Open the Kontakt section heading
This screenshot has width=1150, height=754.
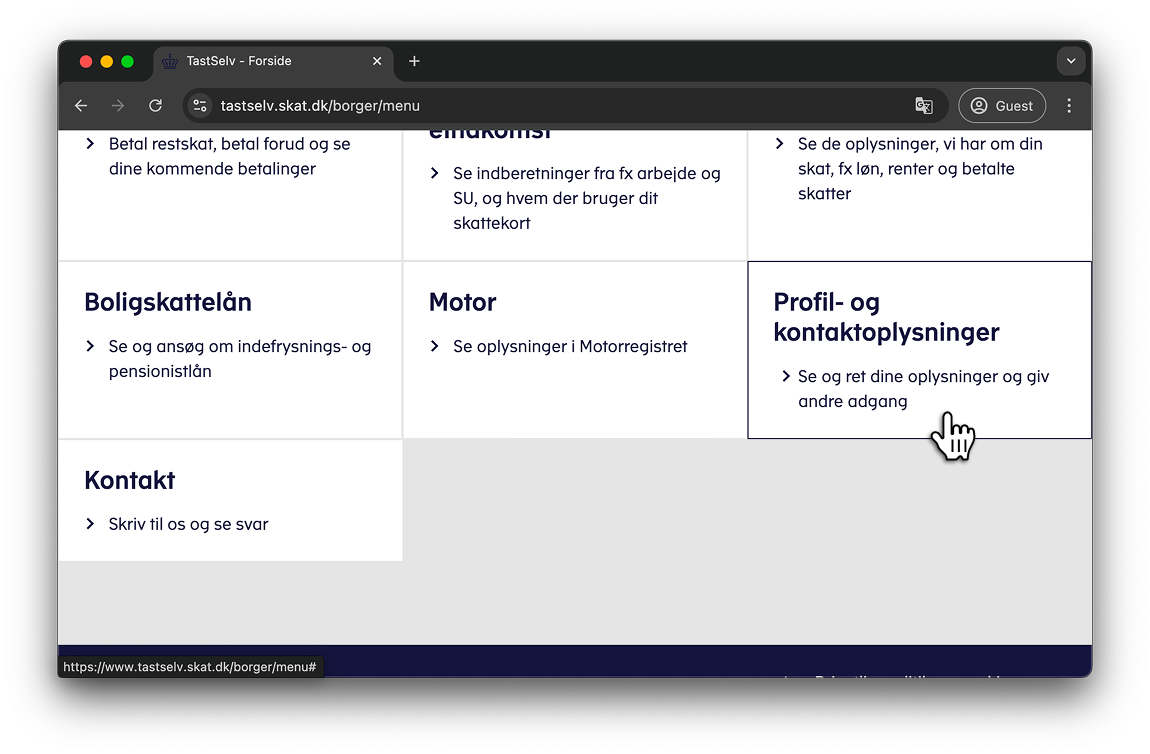click(130, 480)
